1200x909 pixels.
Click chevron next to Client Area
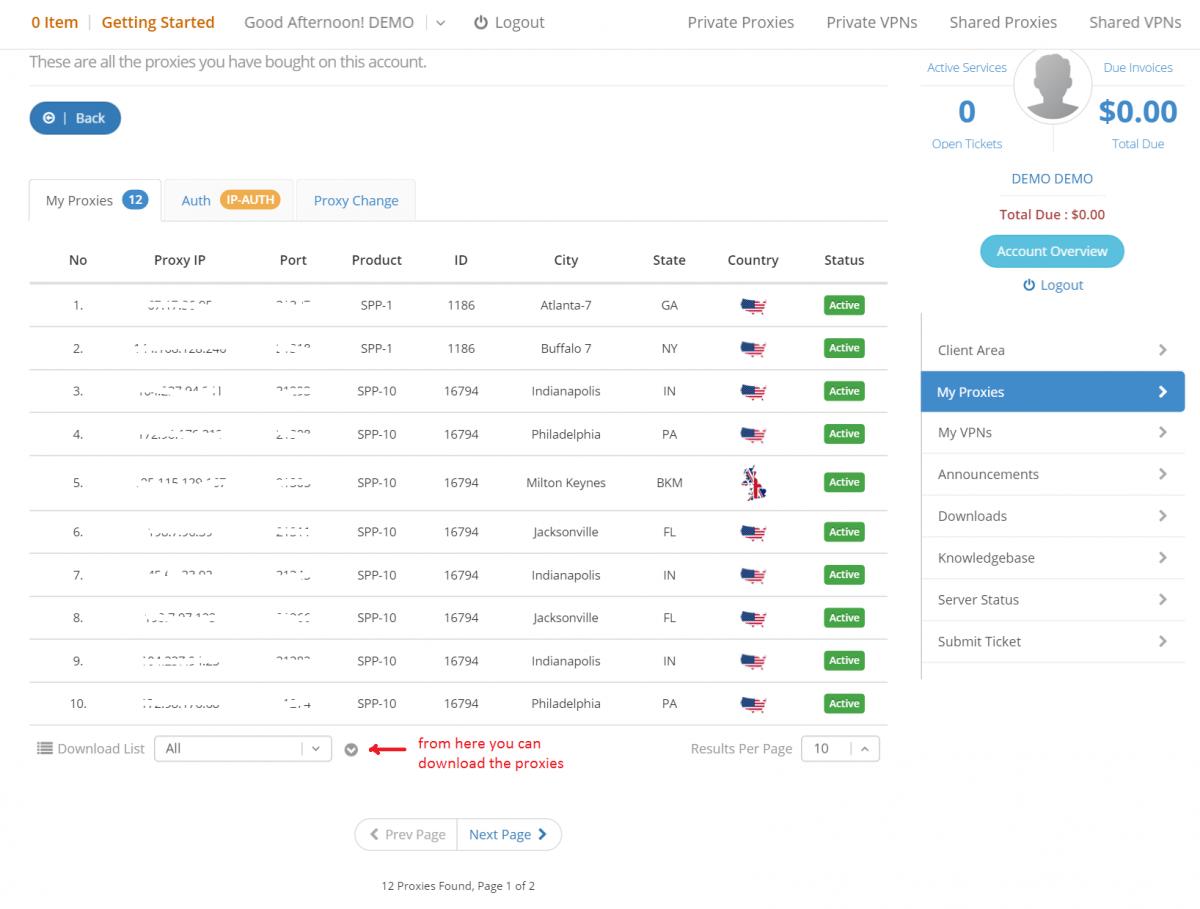1163,350
